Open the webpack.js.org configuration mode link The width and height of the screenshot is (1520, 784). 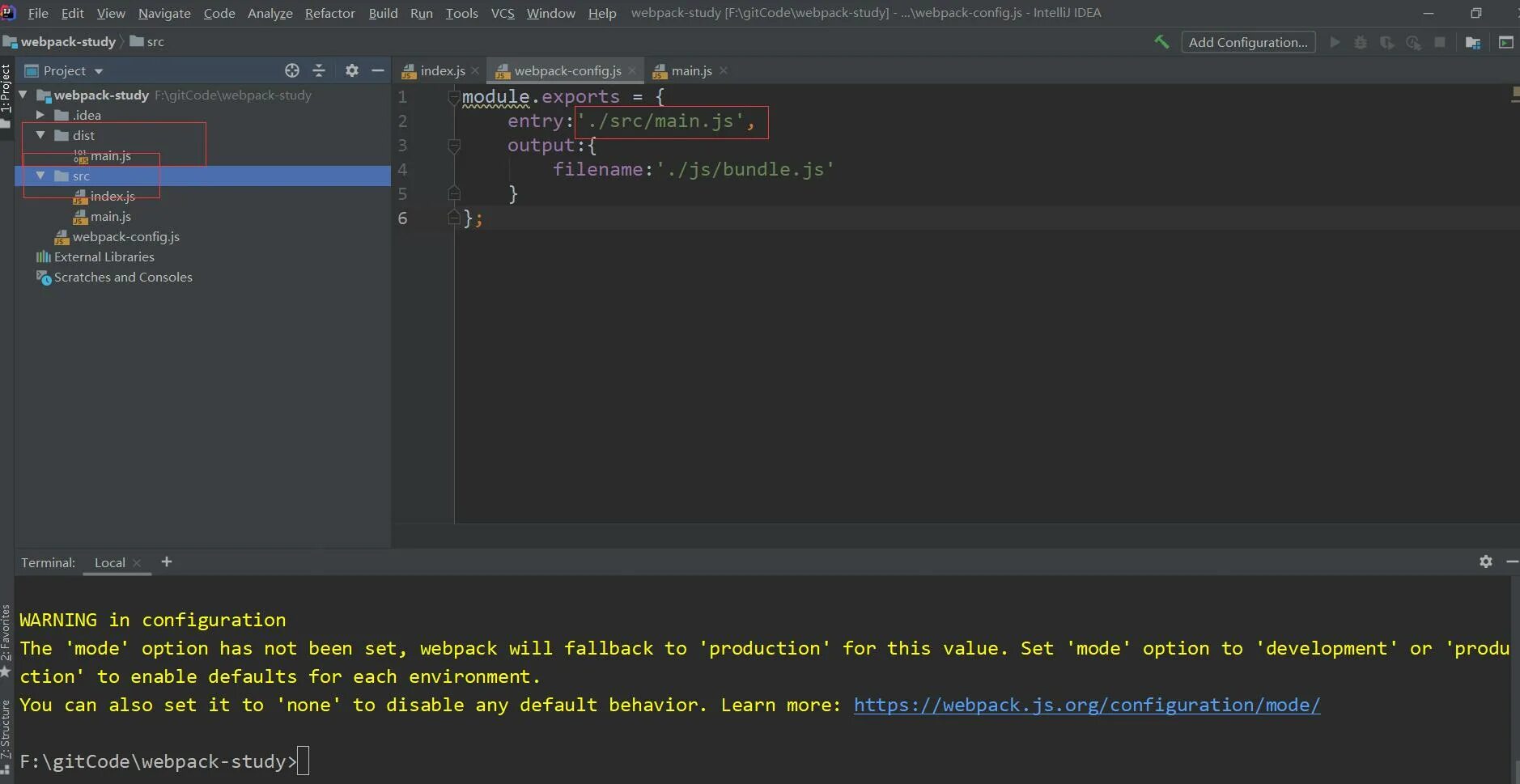pos(1087,705)
